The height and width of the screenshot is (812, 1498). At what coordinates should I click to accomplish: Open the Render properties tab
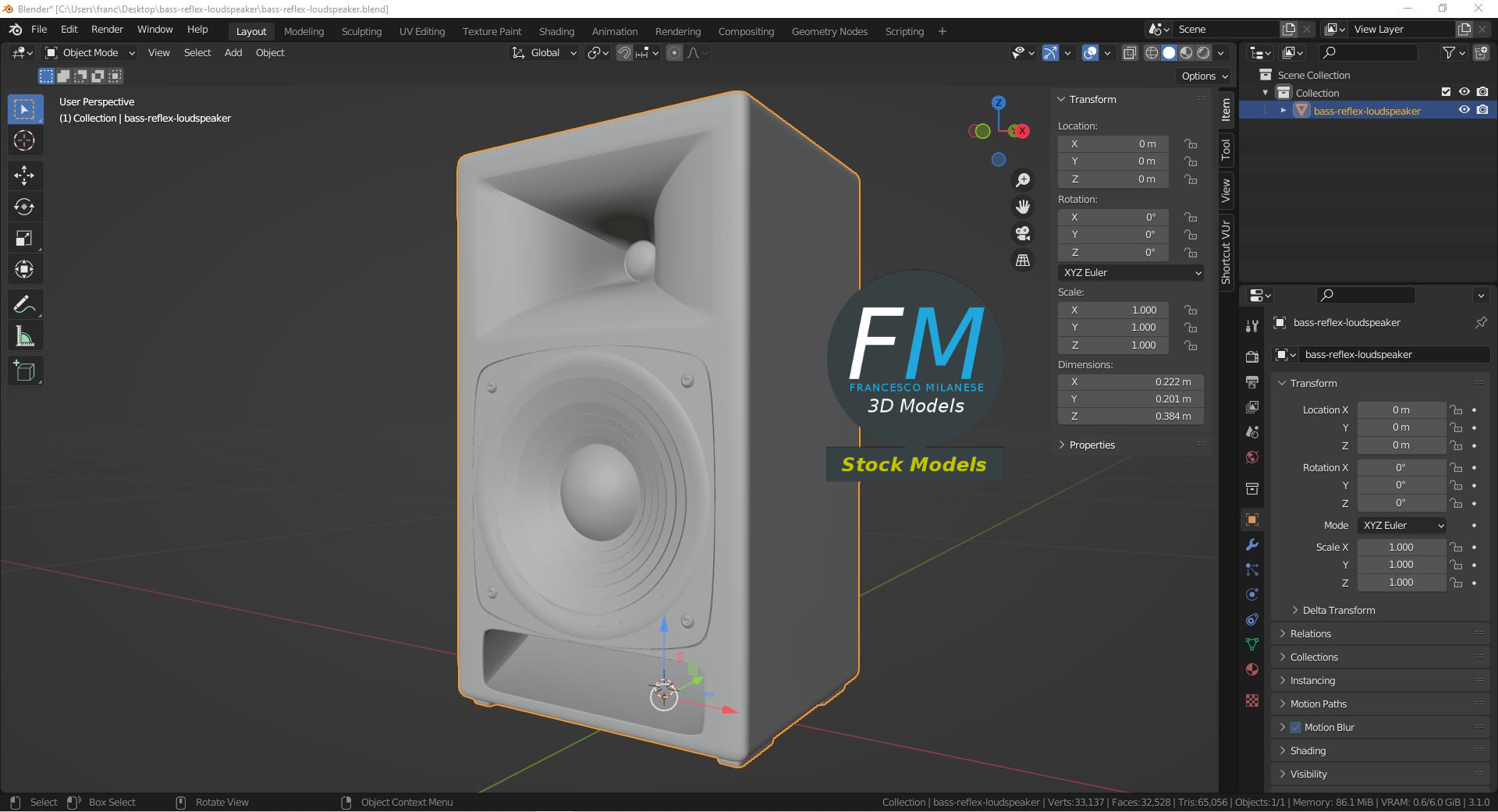point(1252,357)
